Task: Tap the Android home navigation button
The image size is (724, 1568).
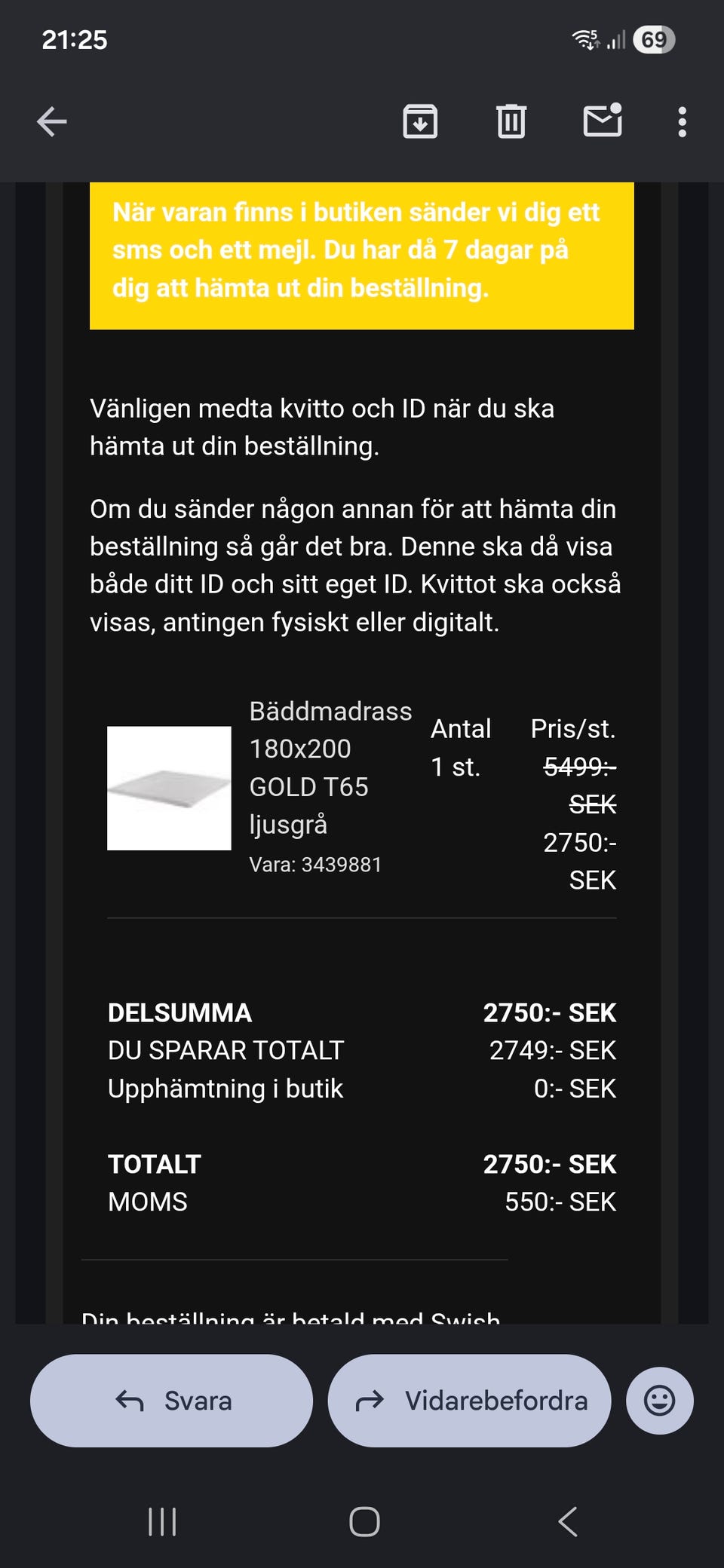Action: 364,1521
